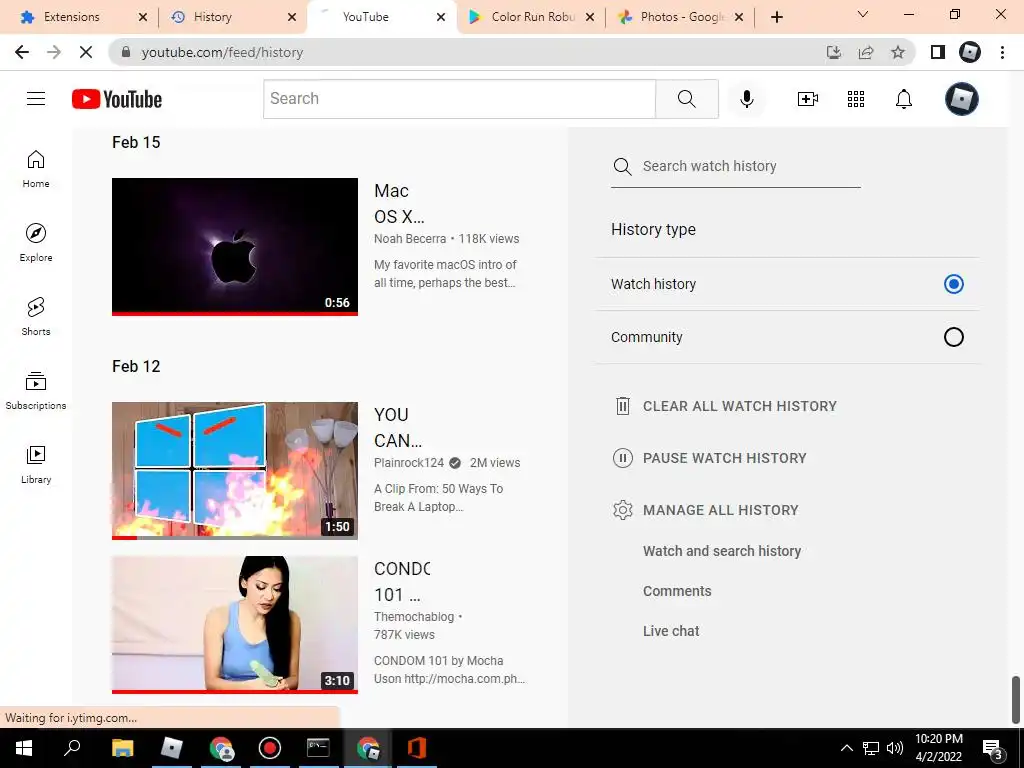This screenshot has width=1024, height=768.
Task: Click the Search watch history field
Action: [736, 167]
